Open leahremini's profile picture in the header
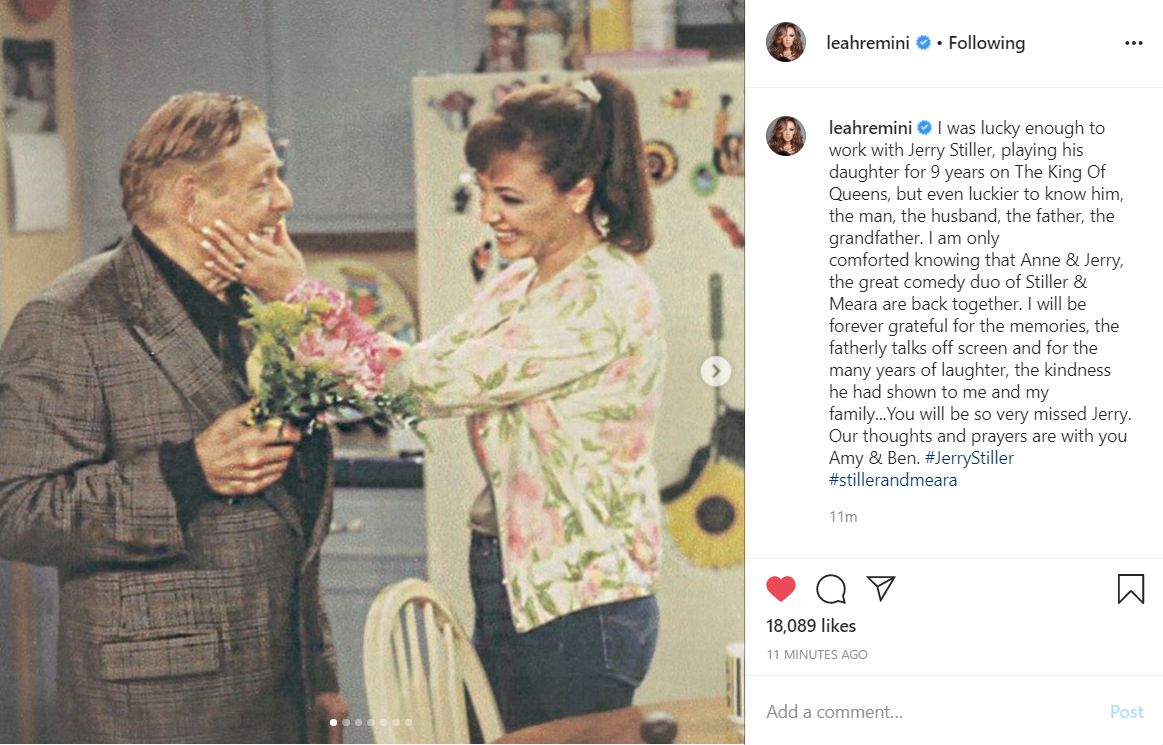 coord(786,42)
